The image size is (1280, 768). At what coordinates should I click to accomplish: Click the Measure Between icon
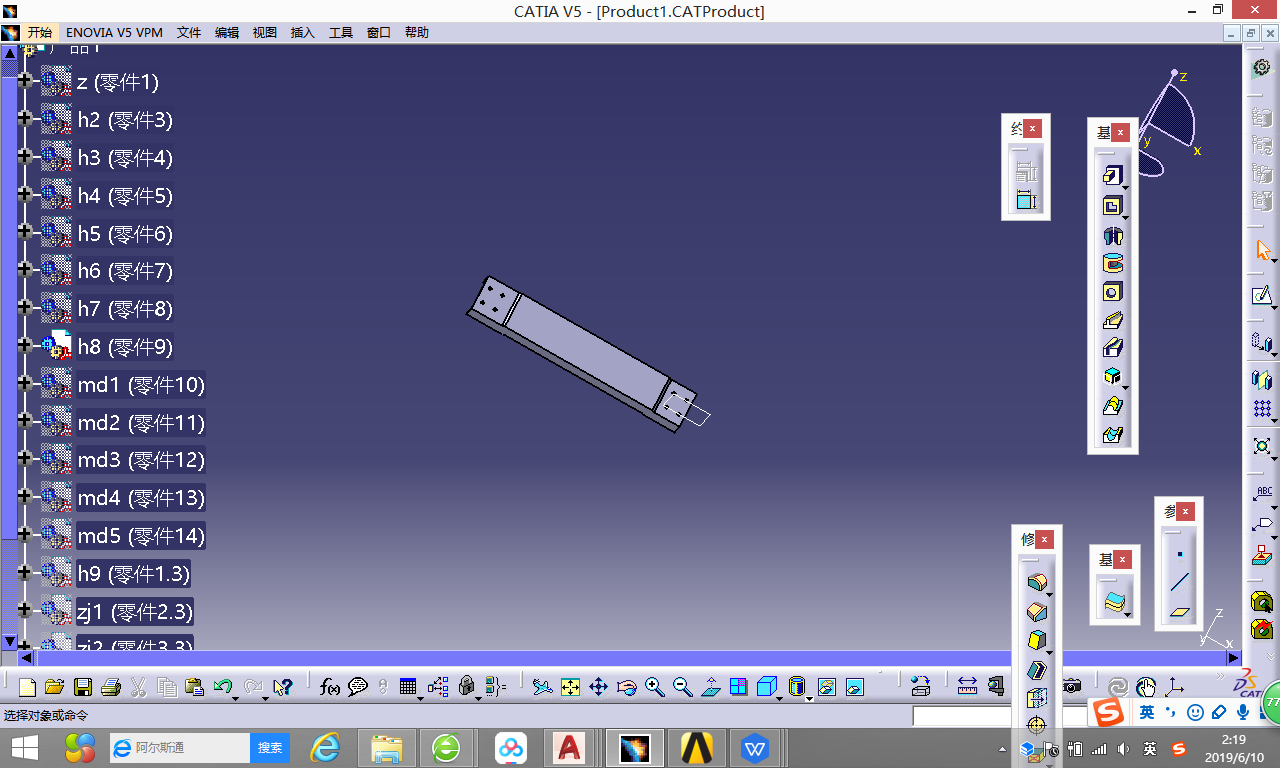967,687
